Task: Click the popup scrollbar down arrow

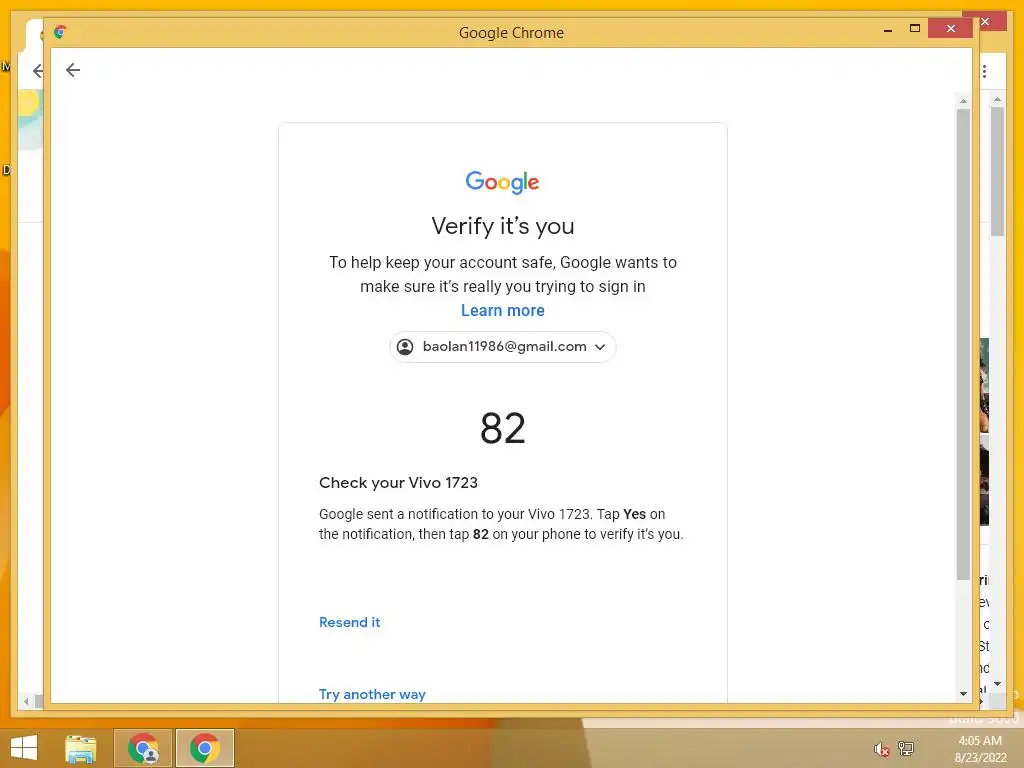Action: (963, 694)
